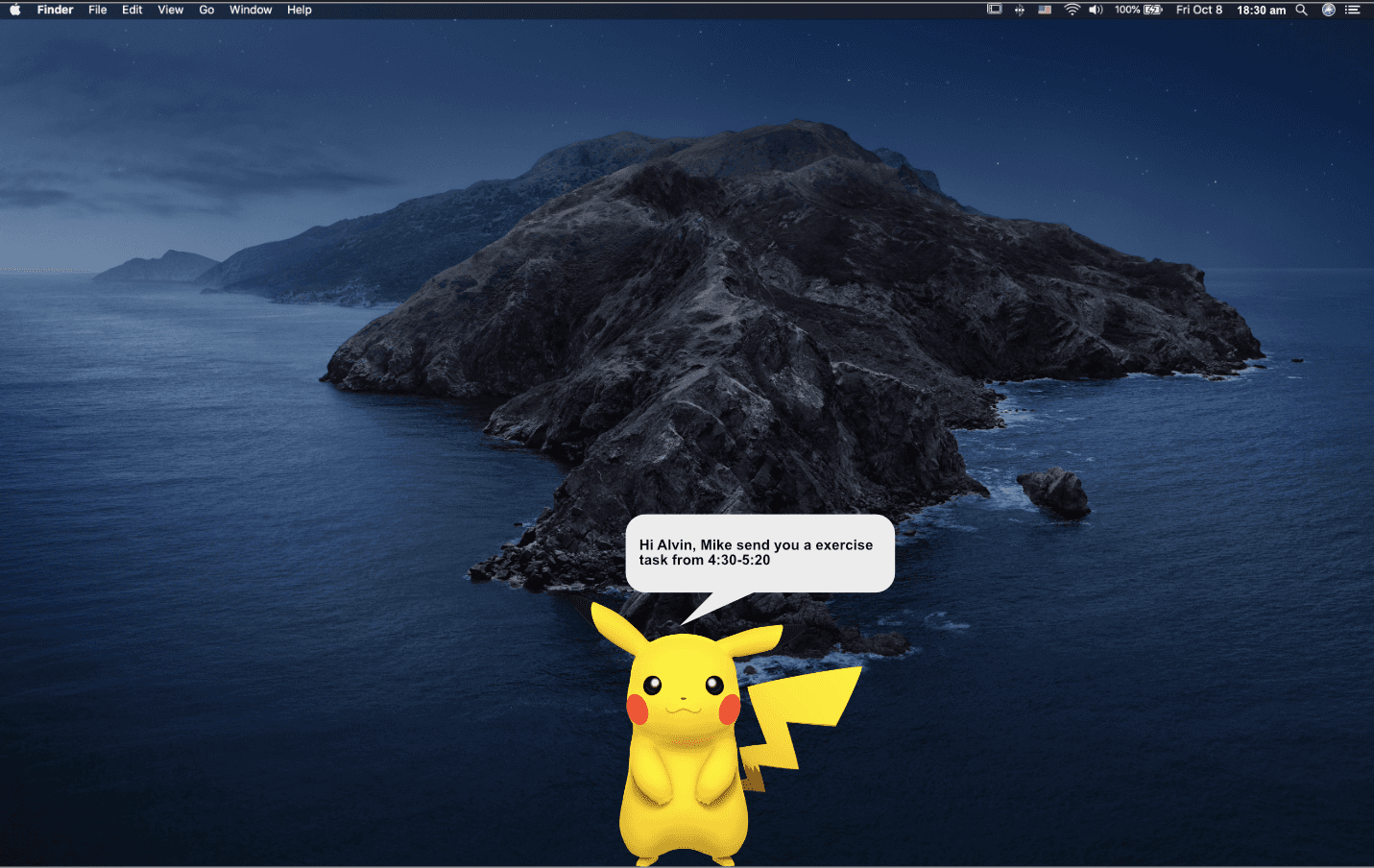Open the US flag input source menu
The width and height of the screenshot is (1374, 868).
1045,10
